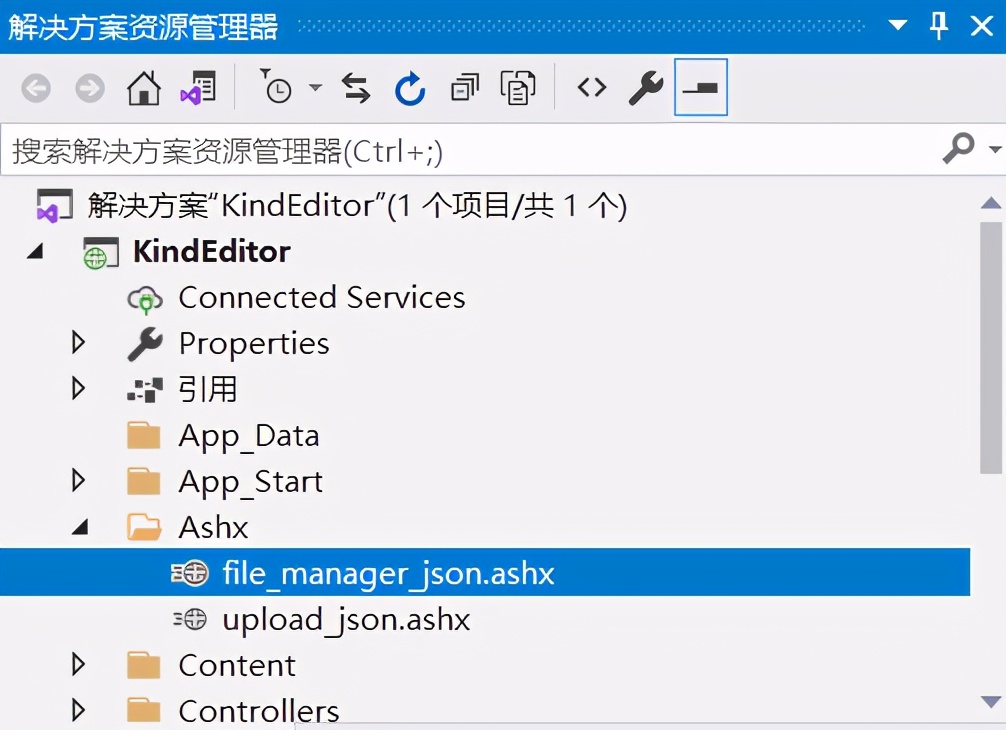Open the Pending Changes Filter dropdown arrow
1006x730 pixels.
315,87
